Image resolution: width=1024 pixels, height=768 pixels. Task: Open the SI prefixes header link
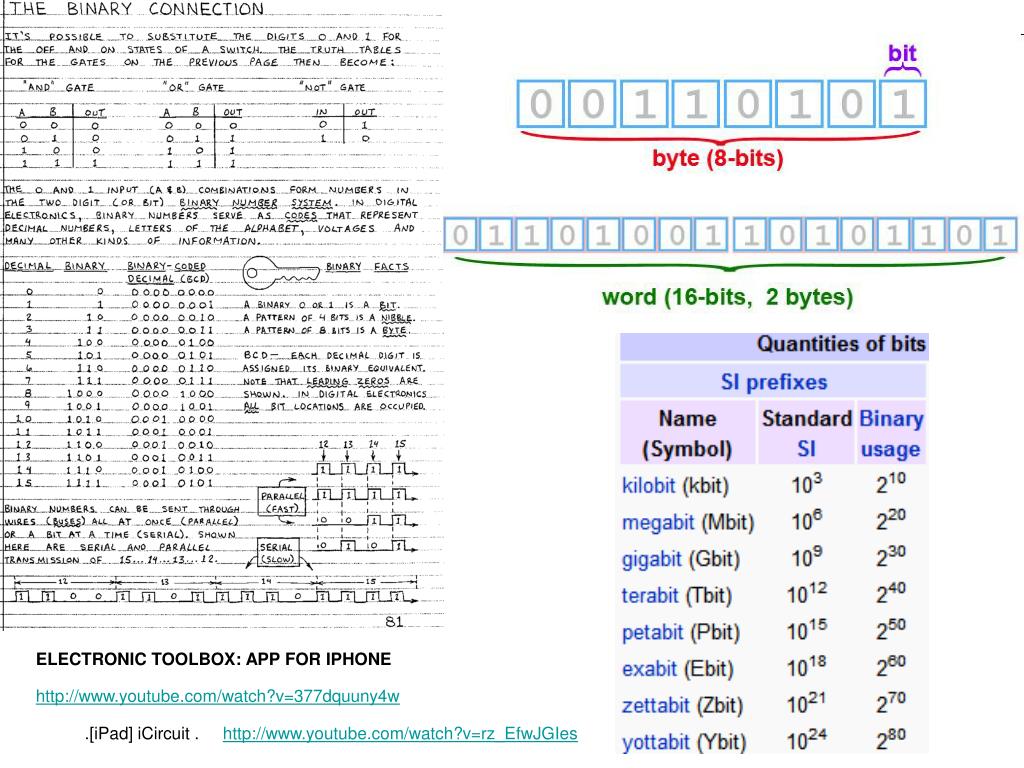[x=774, y=381]
